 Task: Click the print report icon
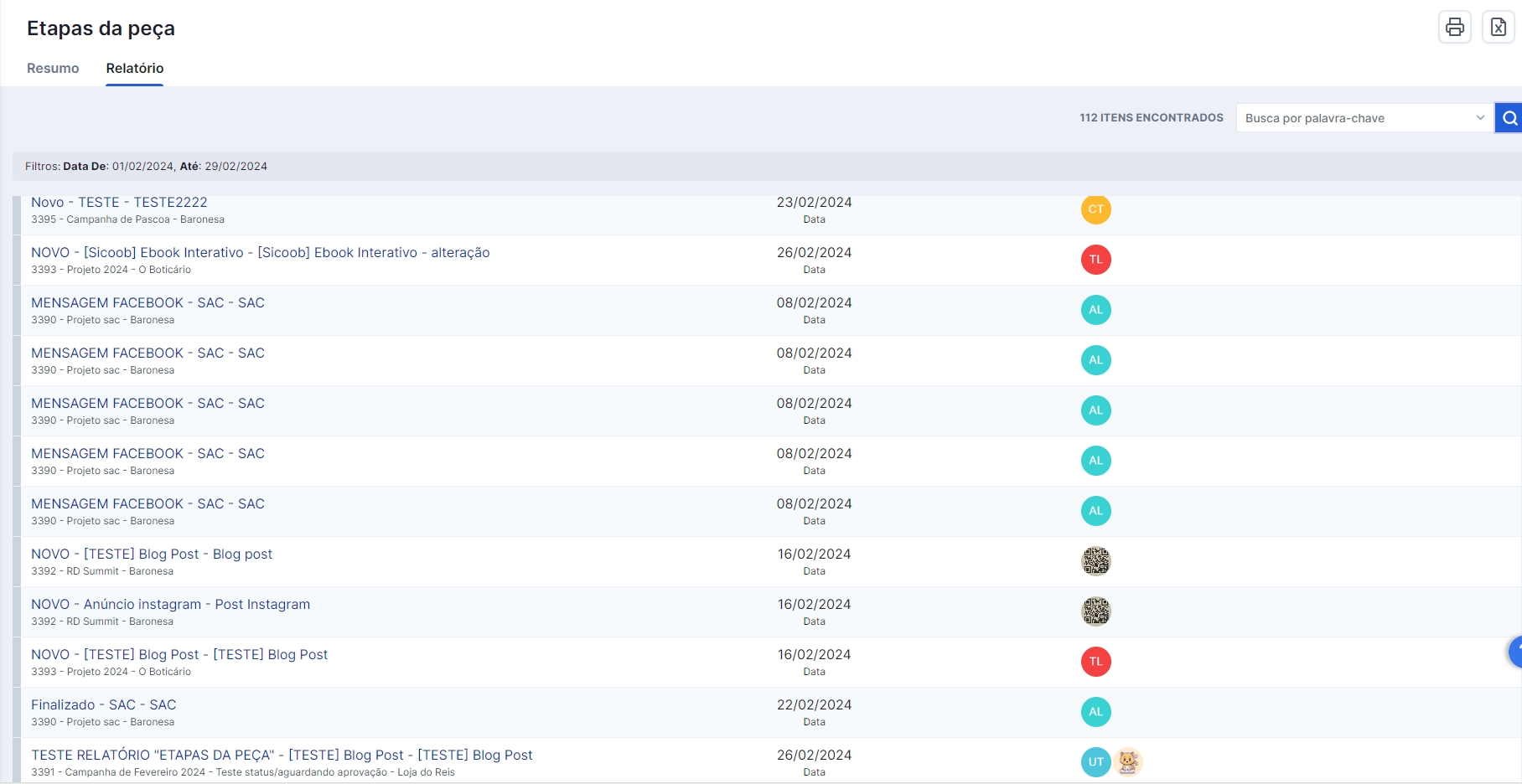pos(1455,28)
